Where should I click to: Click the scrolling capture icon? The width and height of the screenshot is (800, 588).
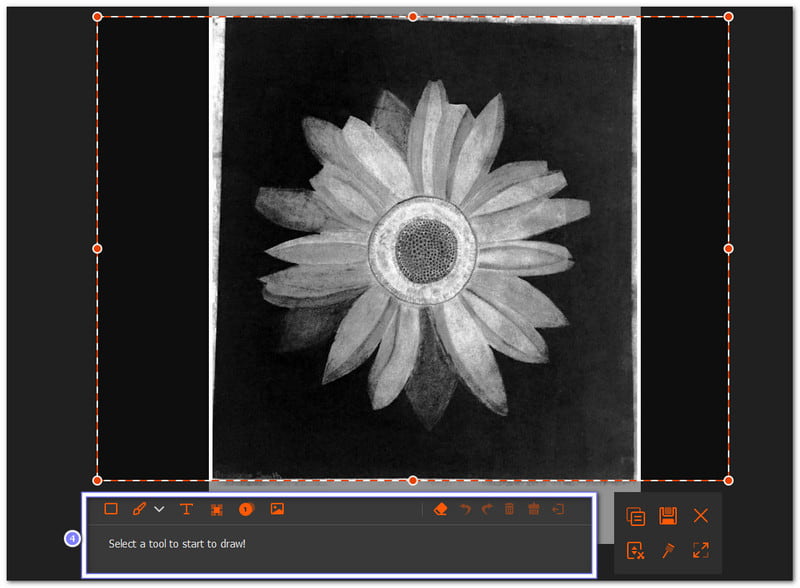[x=635, y=550]
